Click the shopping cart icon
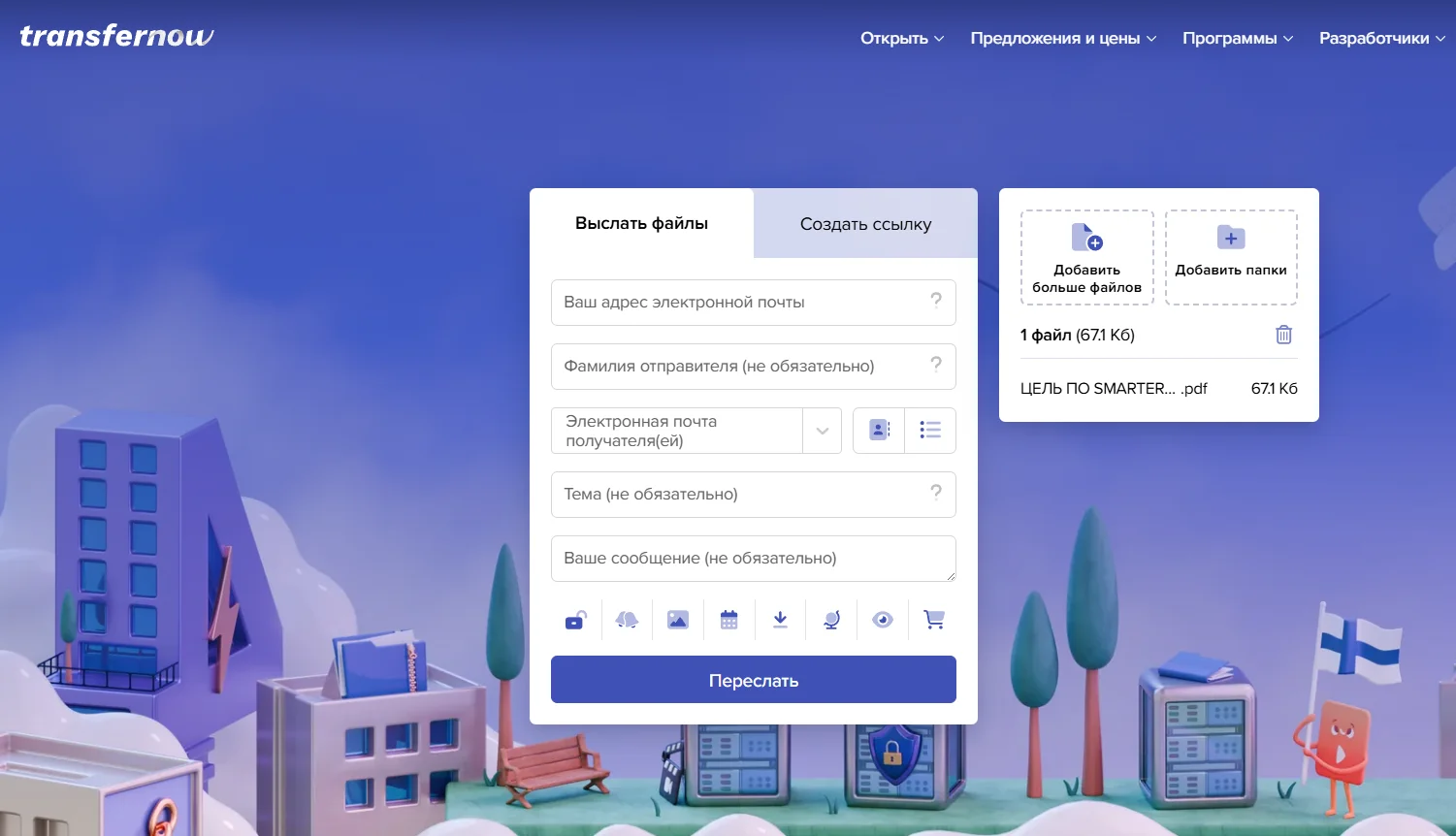The width and height of the screenshot is (1456, 836). 933,620
